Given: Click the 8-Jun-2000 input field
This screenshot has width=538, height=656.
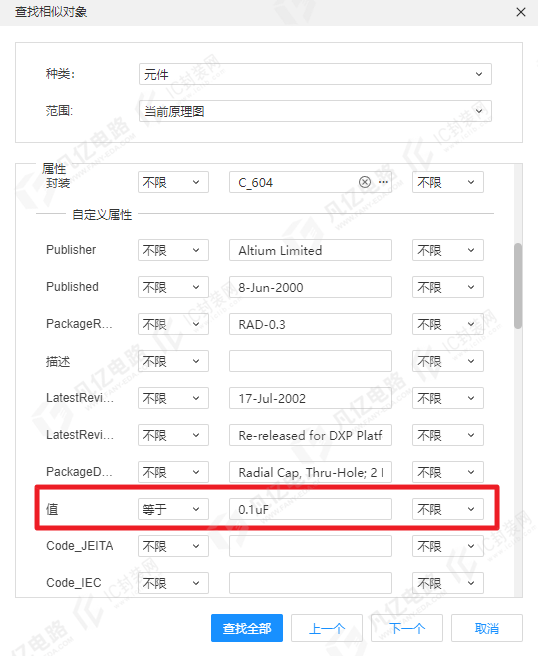Looking at the screenshot, I should click(x=310, y=287).
